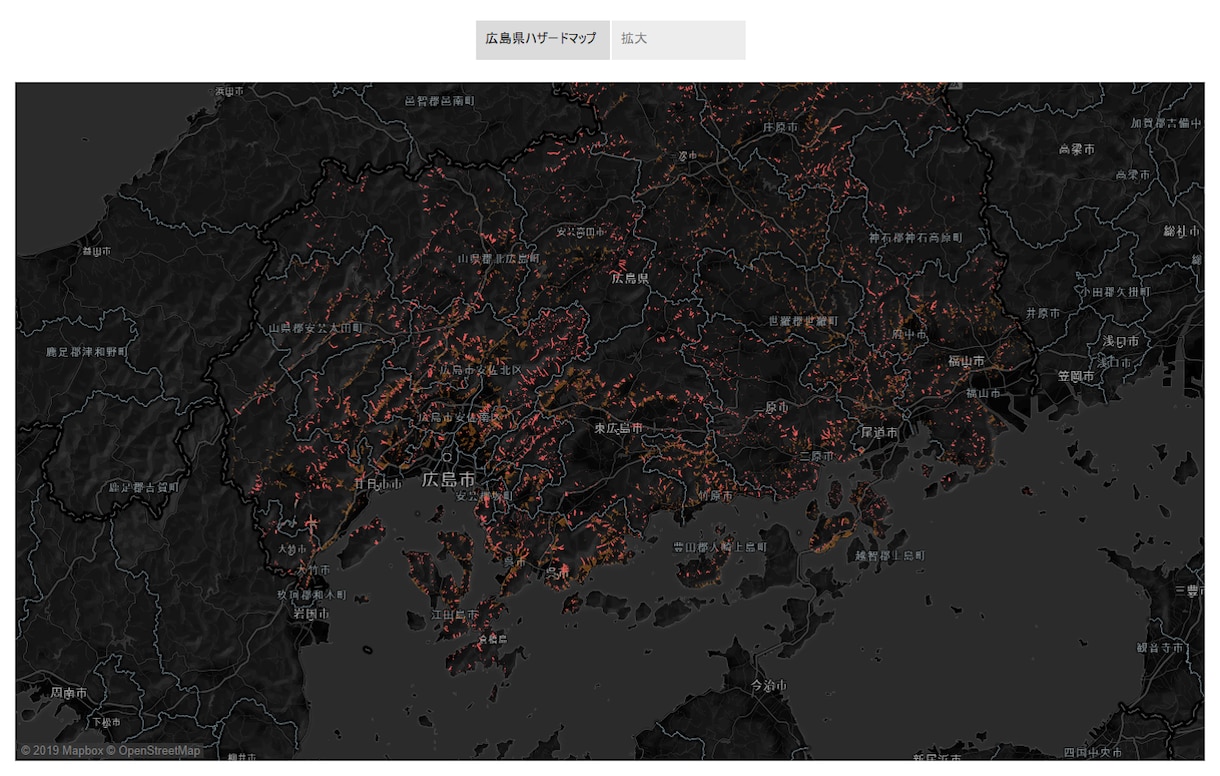Select the 廿日市市 label
1220x776 pixels.
pos(377,483)
